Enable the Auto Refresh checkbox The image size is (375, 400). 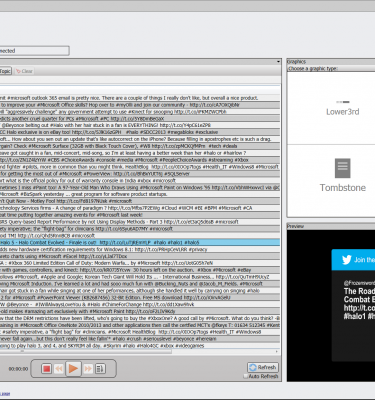[246, 376]
